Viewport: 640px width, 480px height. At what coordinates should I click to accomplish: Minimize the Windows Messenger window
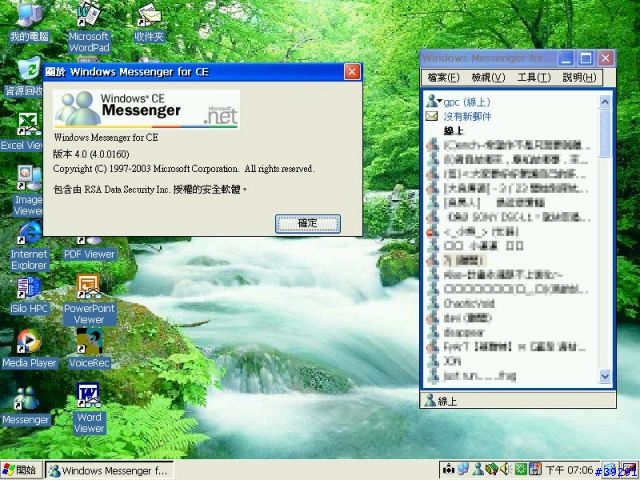click(x=566, y=58)
